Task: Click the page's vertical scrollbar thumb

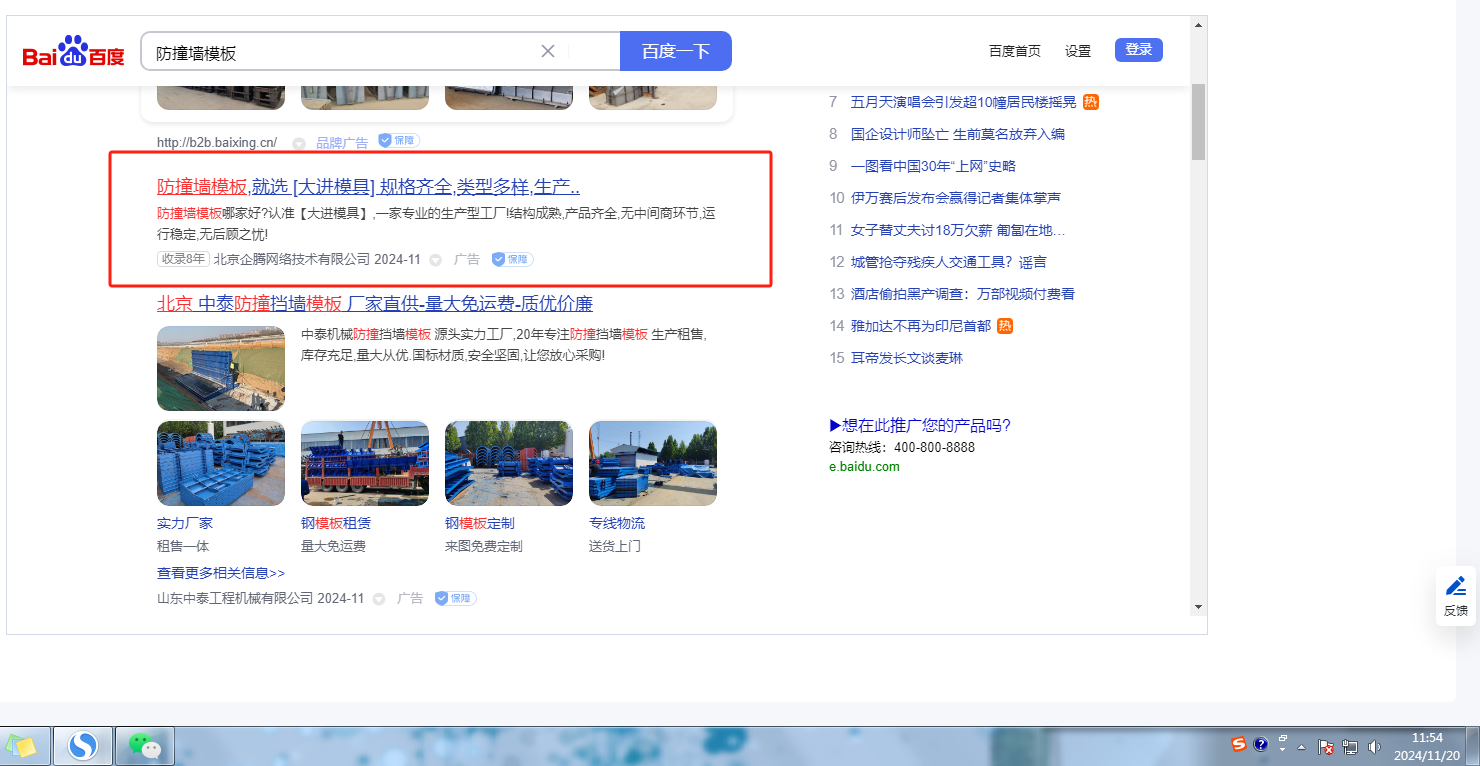Action: pyautogui.click(x=1198, y=121)
